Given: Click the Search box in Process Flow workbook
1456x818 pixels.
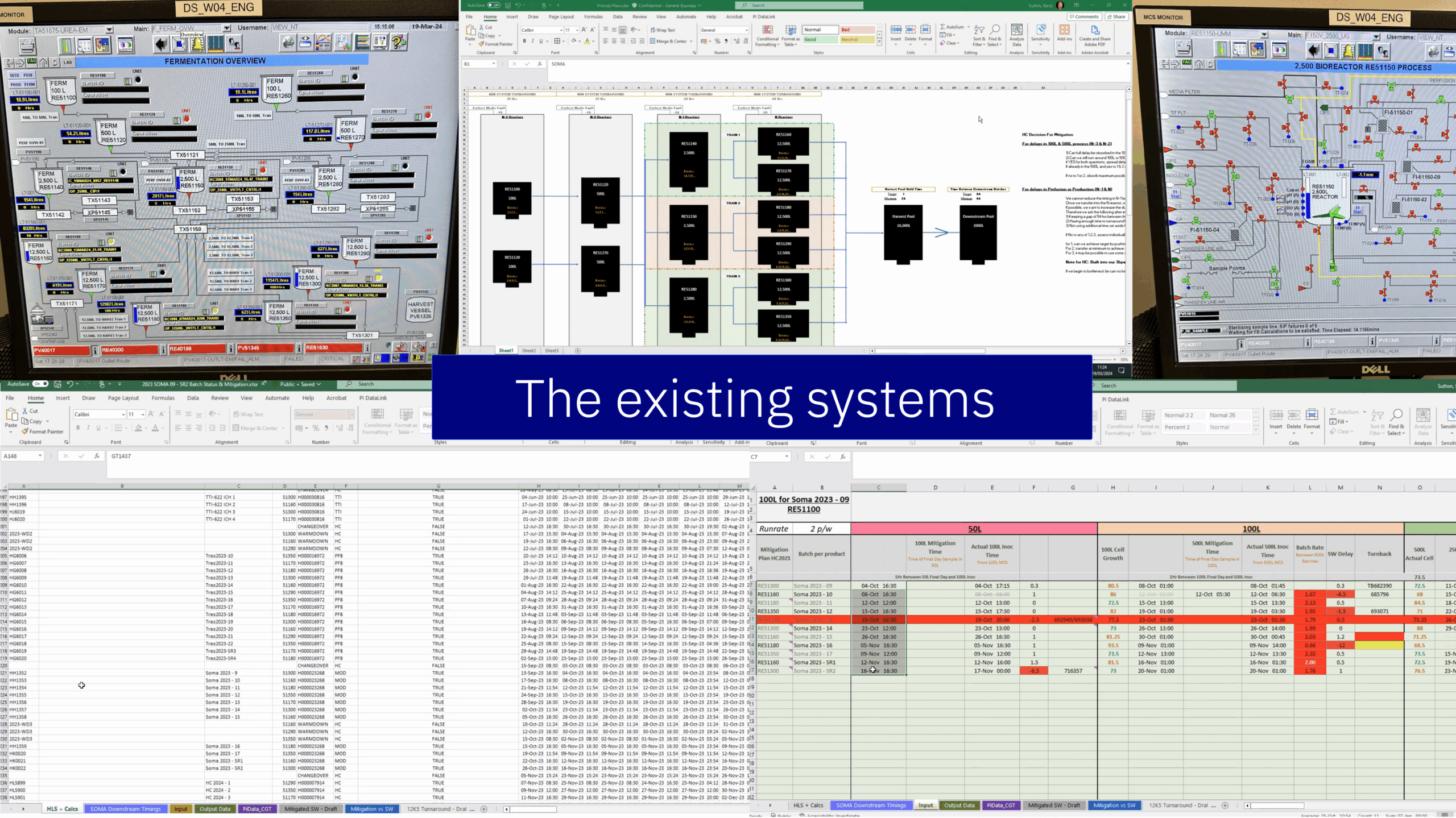Looking at the screenshot, I should [799, 5].
